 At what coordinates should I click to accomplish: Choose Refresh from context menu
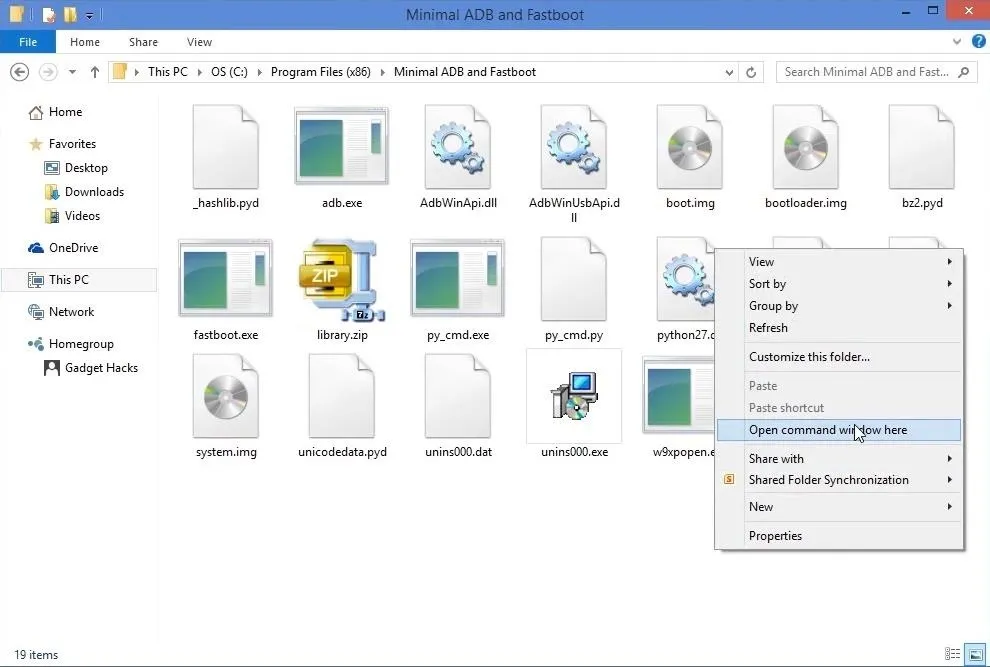click(768, 328)
